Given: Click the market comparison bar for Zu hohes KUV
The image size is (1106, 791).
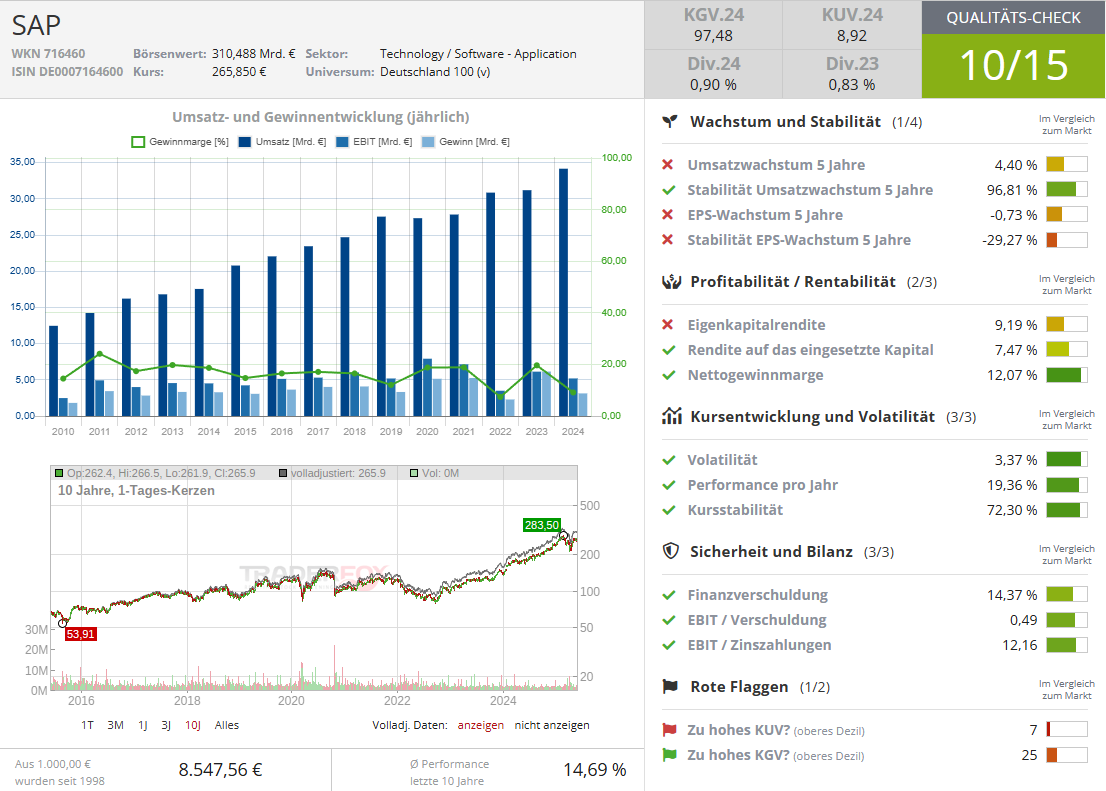Looking at the screenshot, I should 1066,730.
